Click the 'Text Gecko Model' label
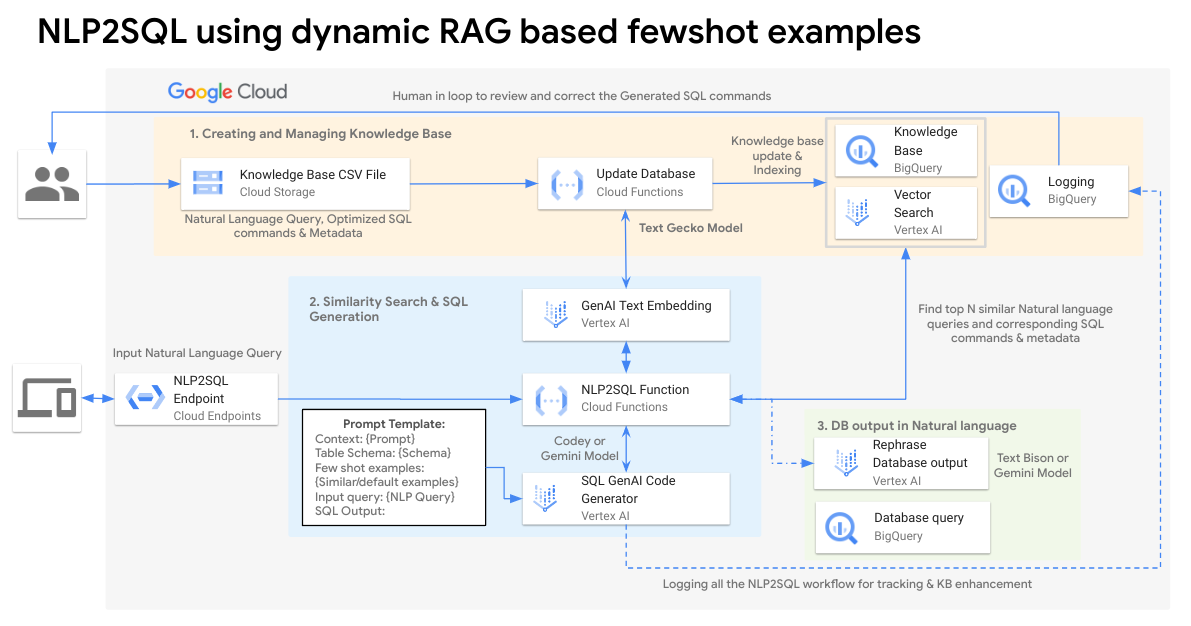Viewport: 1191px width, 626px height. 690,228
